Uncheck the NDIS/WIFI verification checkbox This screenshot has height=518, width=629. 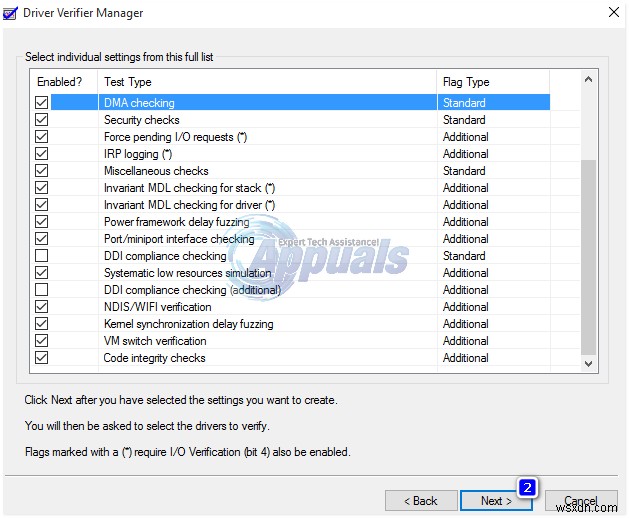pos(41,307)
